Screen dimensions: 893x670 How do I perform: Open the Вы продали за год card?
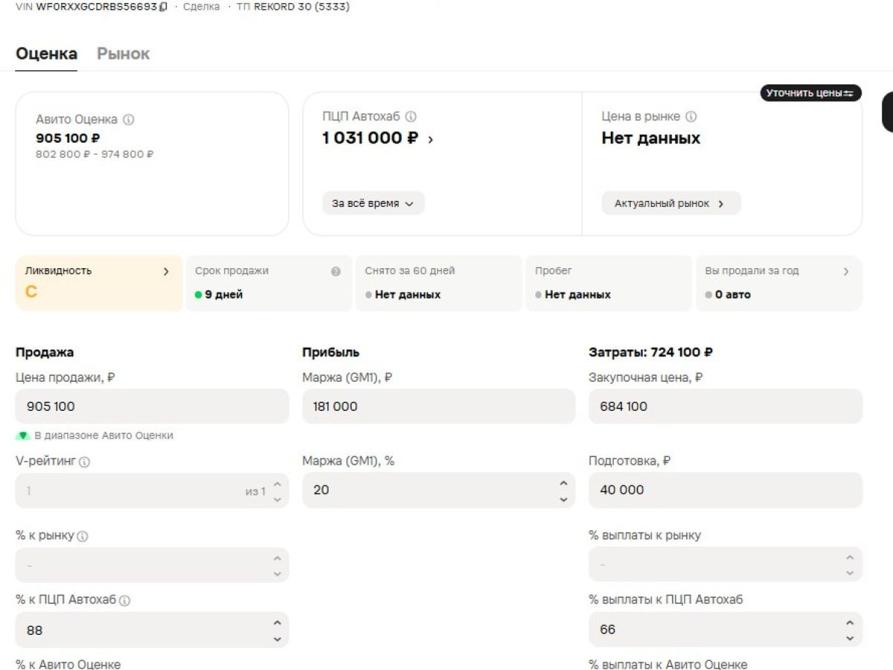[x=779, y=283]
